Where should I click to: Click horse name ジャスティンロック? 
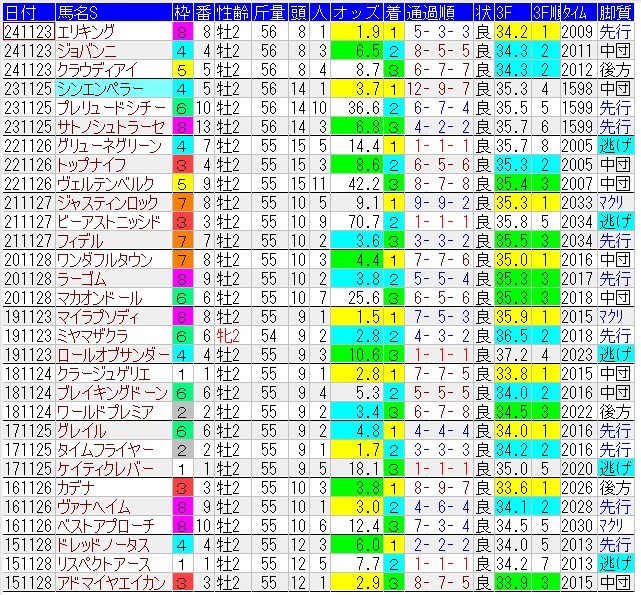tap(108, 203)
